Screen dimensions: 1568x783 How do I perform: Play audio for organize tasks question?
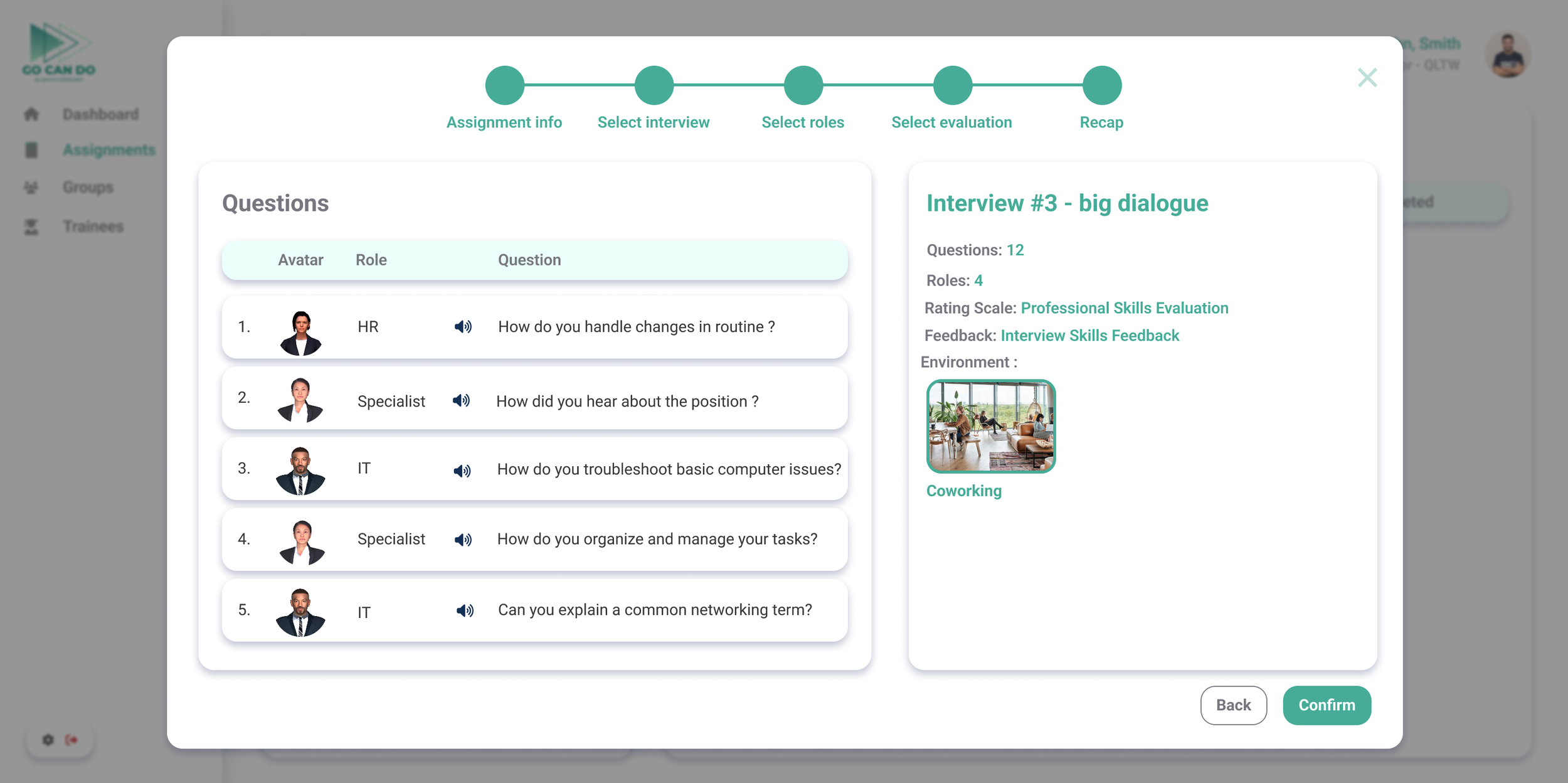(x=463, y=540)
